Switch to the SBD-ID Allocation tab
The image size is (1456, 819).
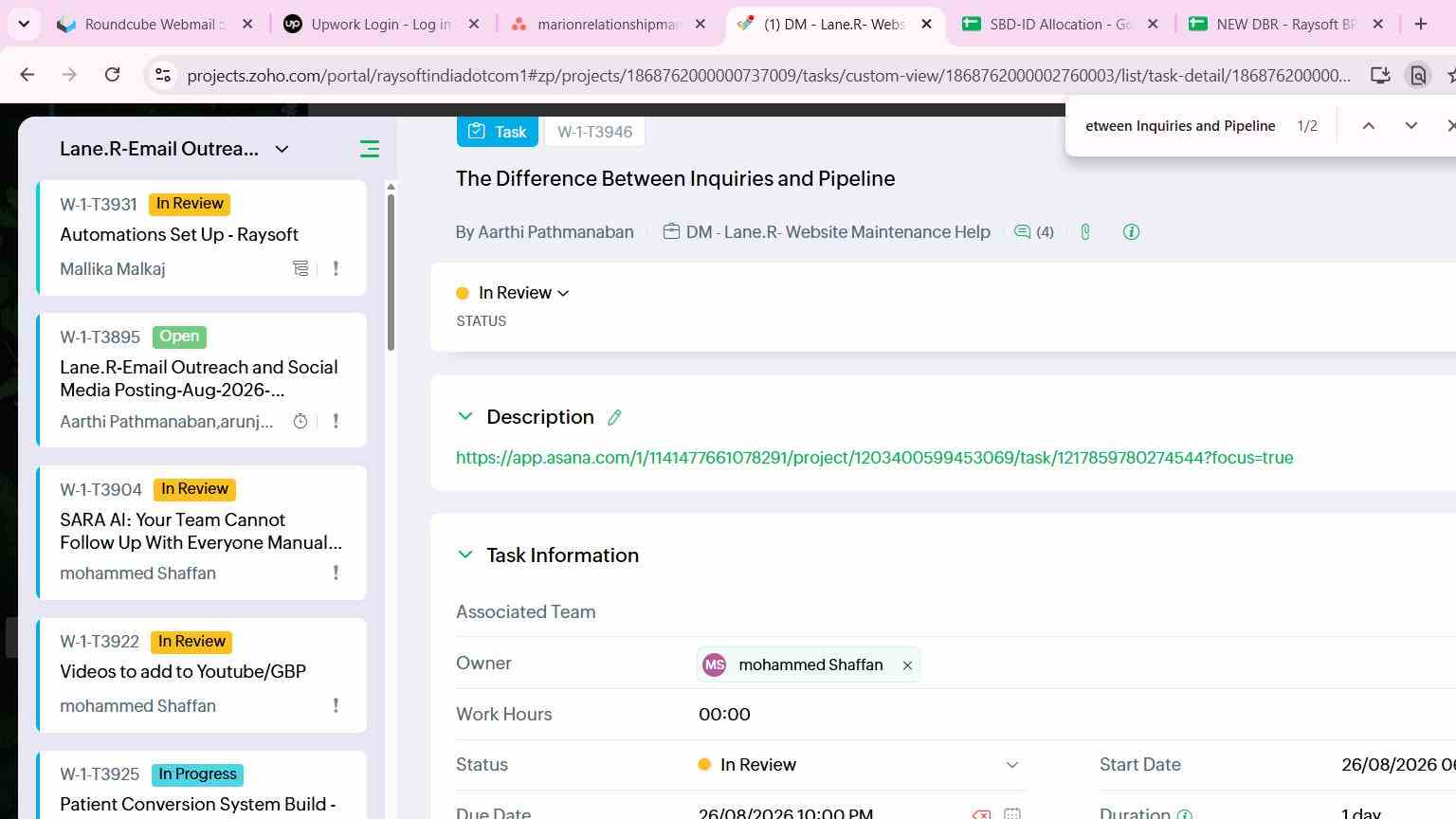pyautogui.click(x=1061, y=25)
